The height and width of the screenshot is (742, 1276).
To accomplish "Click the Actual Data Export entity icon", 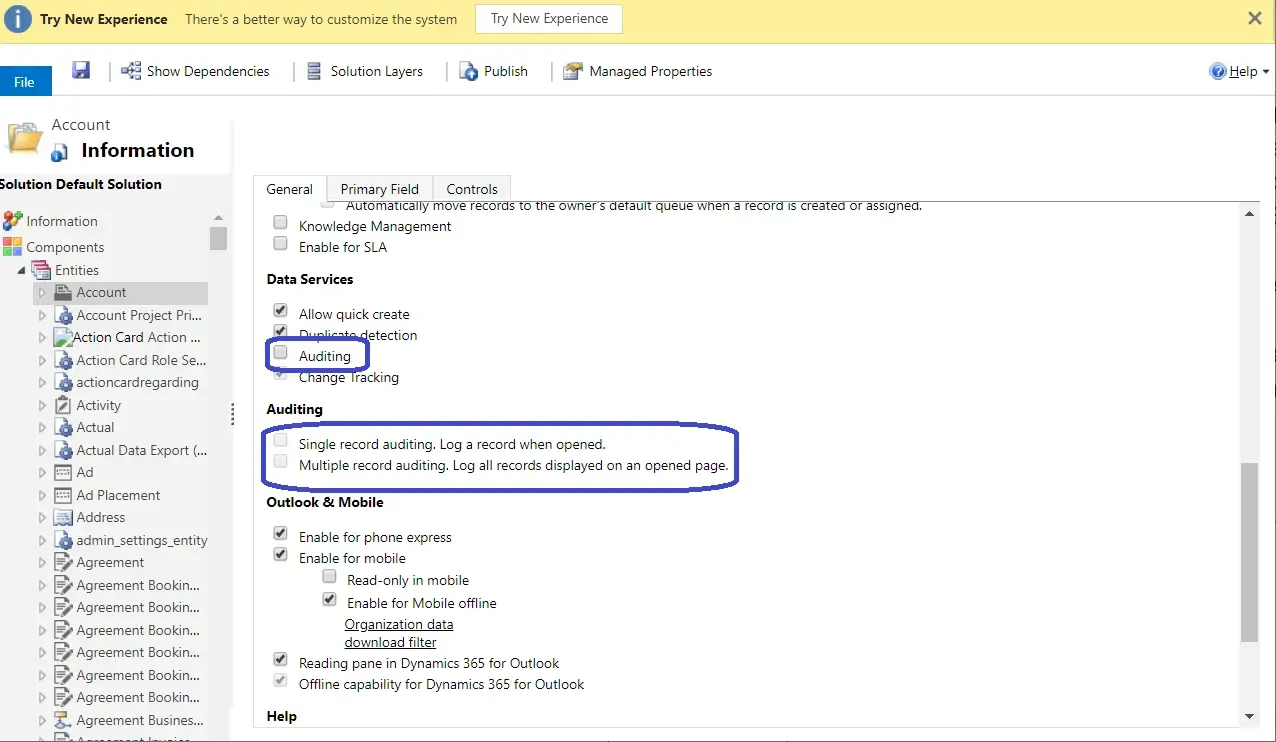I will coord(64,450).
